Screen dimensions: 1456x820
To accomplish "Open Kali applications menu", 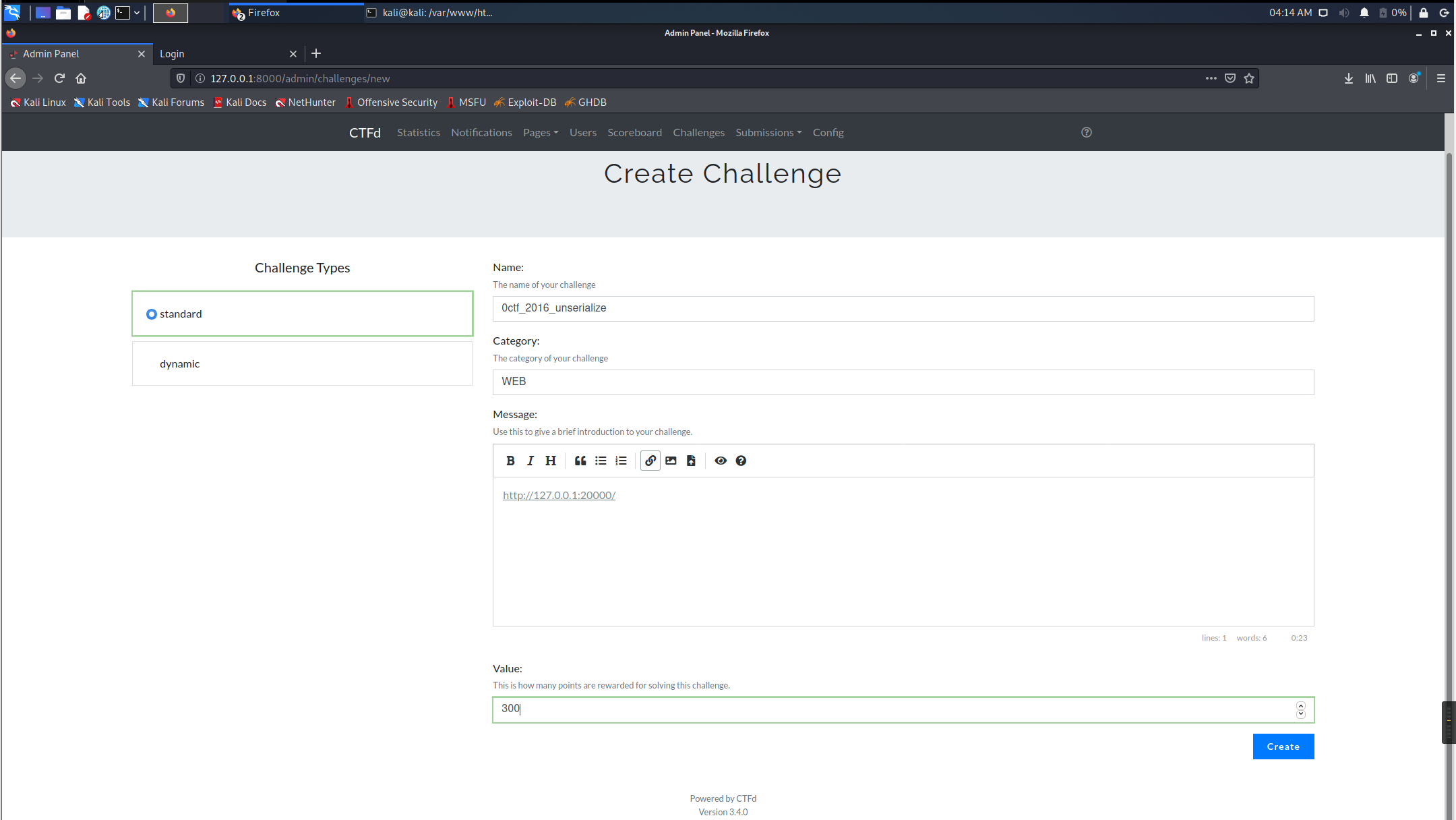I will click(x=13, y=12).
